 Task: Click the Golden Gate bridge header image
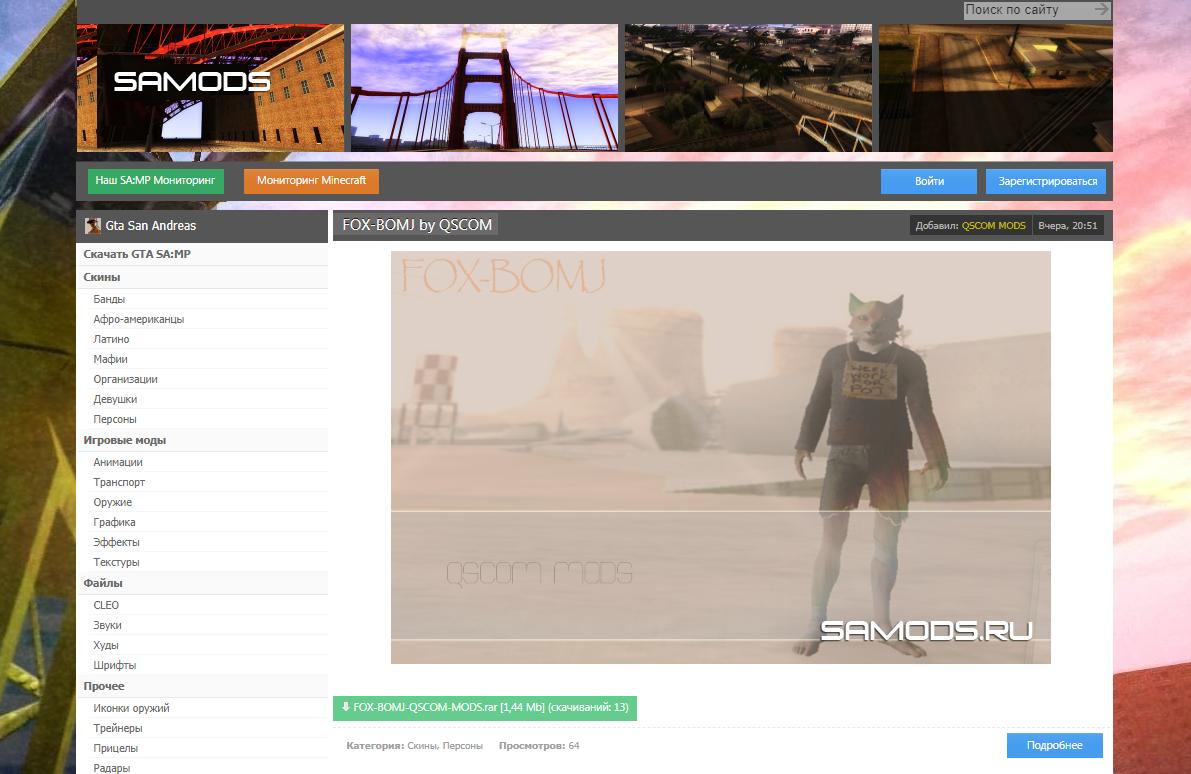(x=484, y=88)
